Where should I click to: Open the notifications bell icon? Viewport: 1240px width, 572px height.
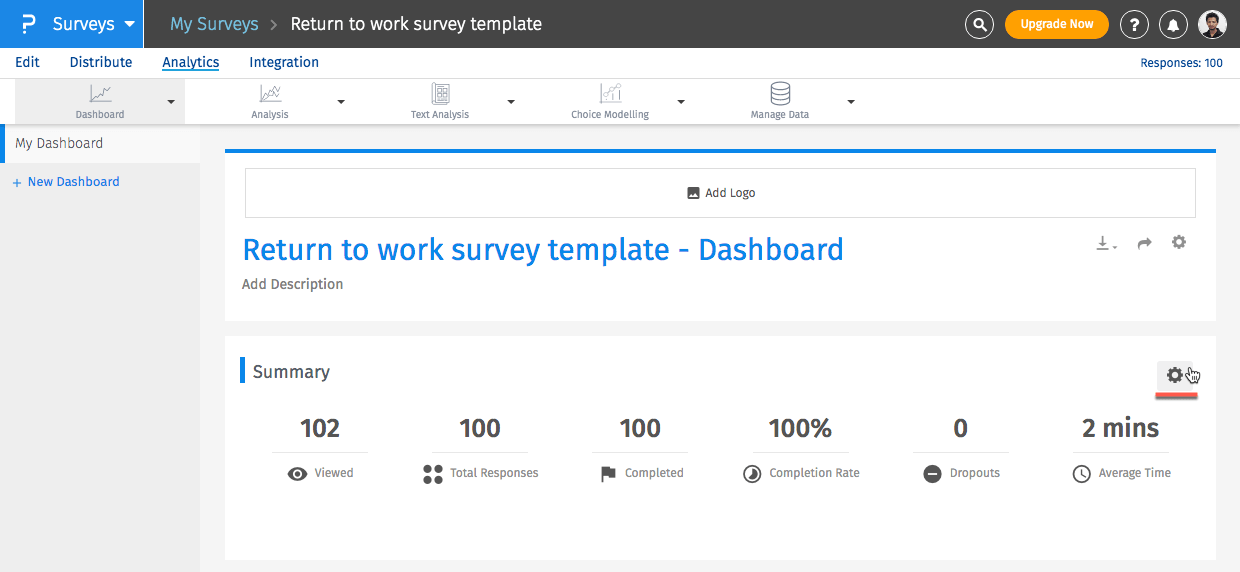[x=1174, y=24]
